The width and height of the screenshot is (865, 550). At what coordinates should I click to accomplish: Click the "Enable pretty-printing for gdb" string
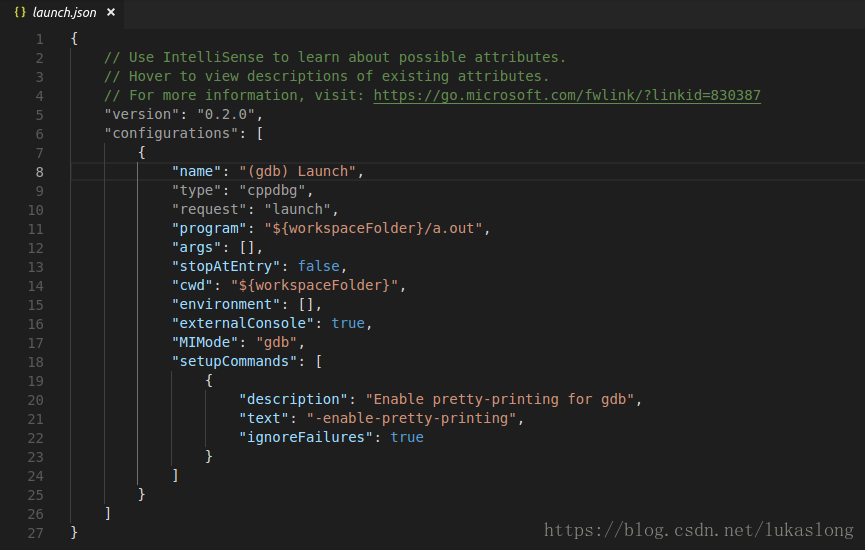click(x=500, y=399)
